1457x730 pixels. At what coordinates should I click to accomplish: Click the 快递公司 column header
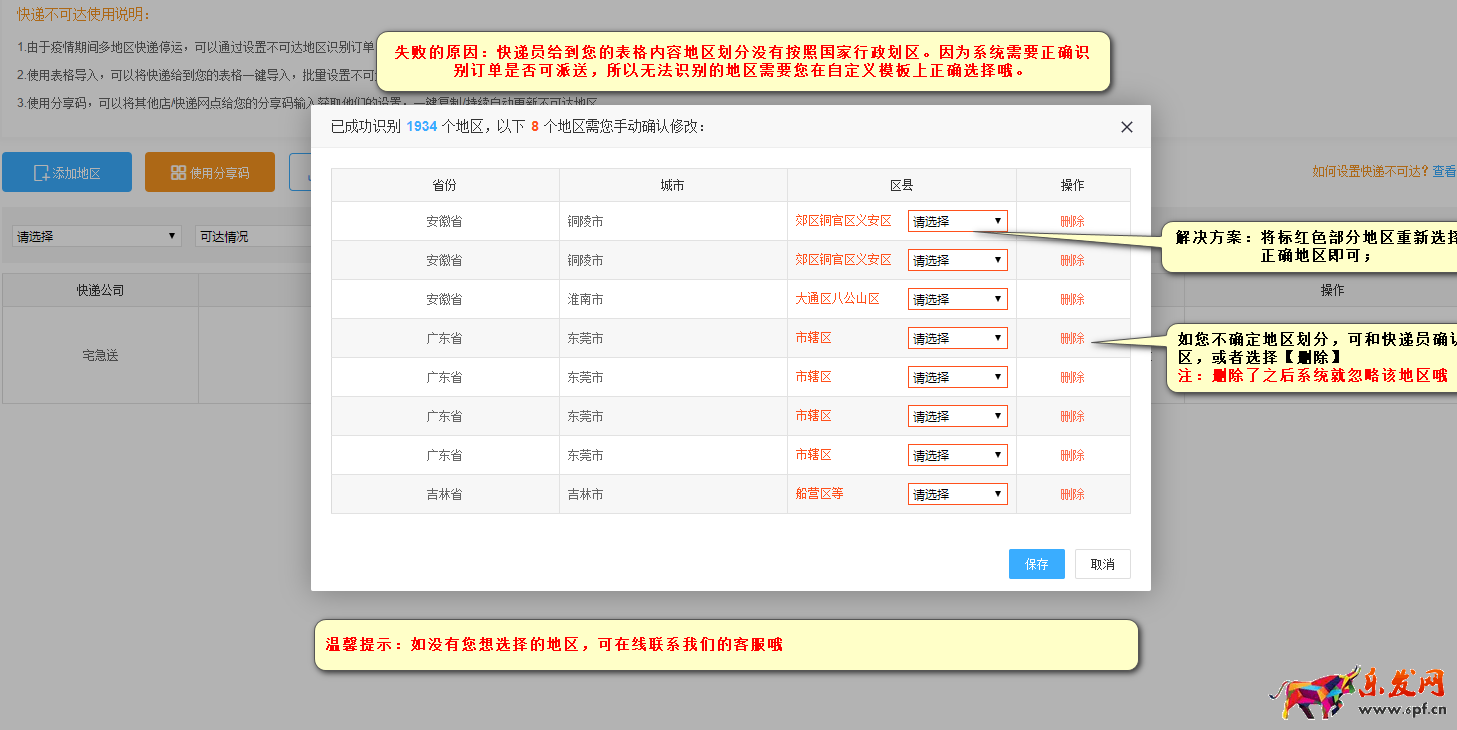coord(100,290)
